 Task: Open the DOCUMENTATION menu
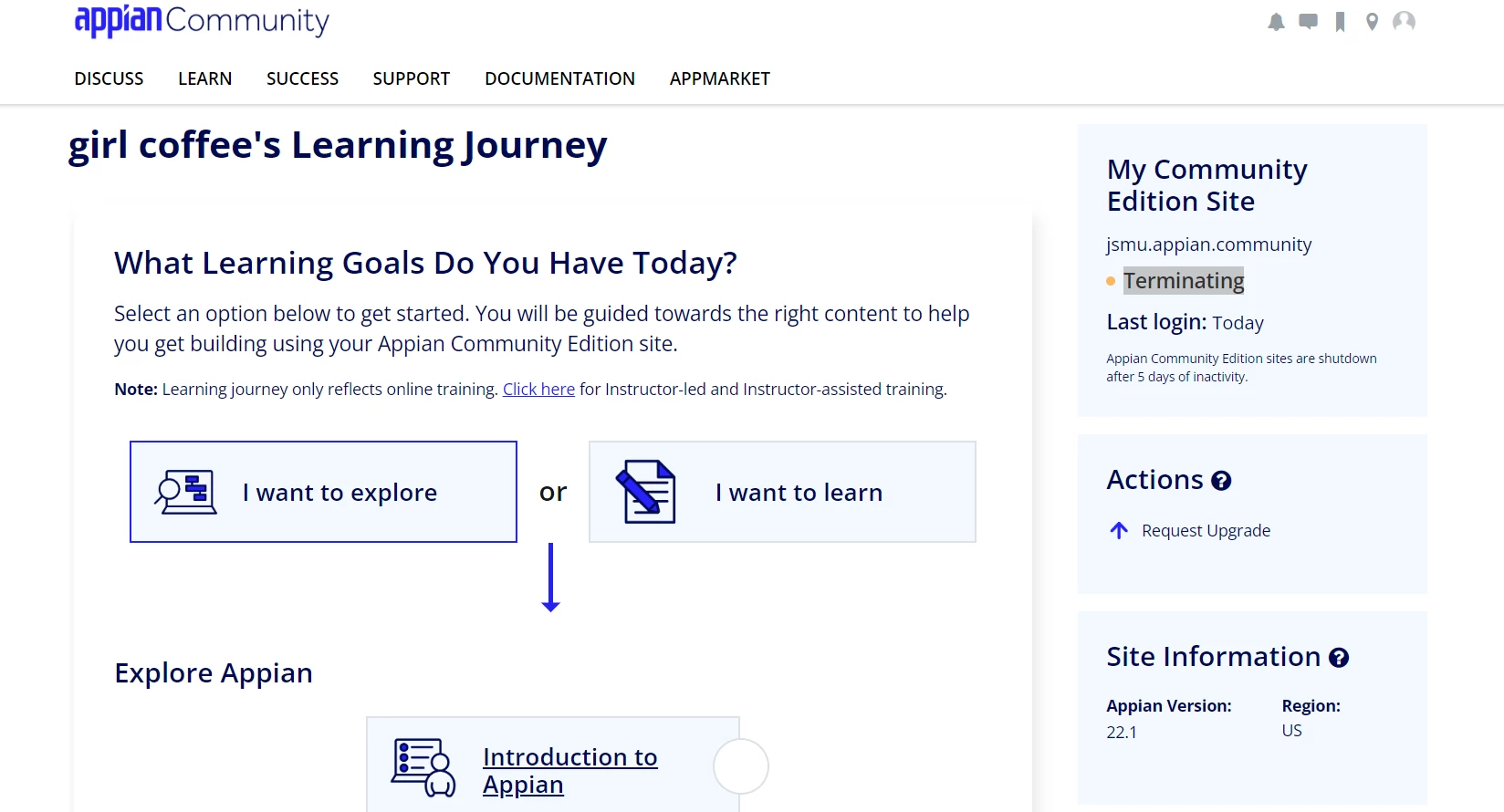559,78
